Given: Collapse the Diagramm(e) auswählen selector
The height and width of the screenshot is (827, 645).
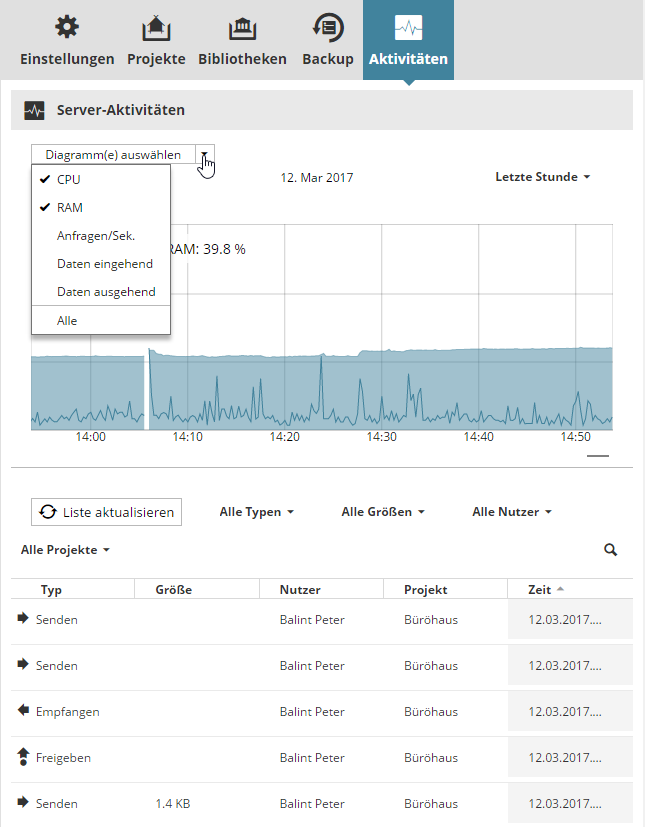Looking at the screenshot, I should (x=204, y=155).
